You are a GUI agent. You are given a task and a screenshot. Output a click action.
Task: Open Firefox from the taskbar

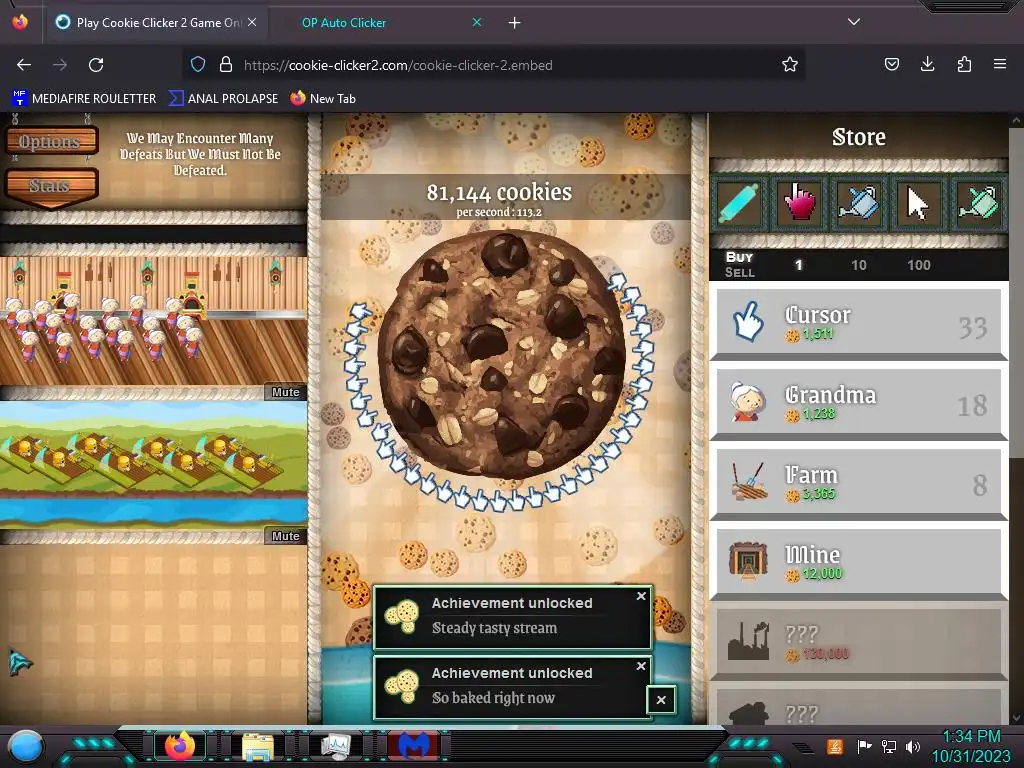point(180,746)
